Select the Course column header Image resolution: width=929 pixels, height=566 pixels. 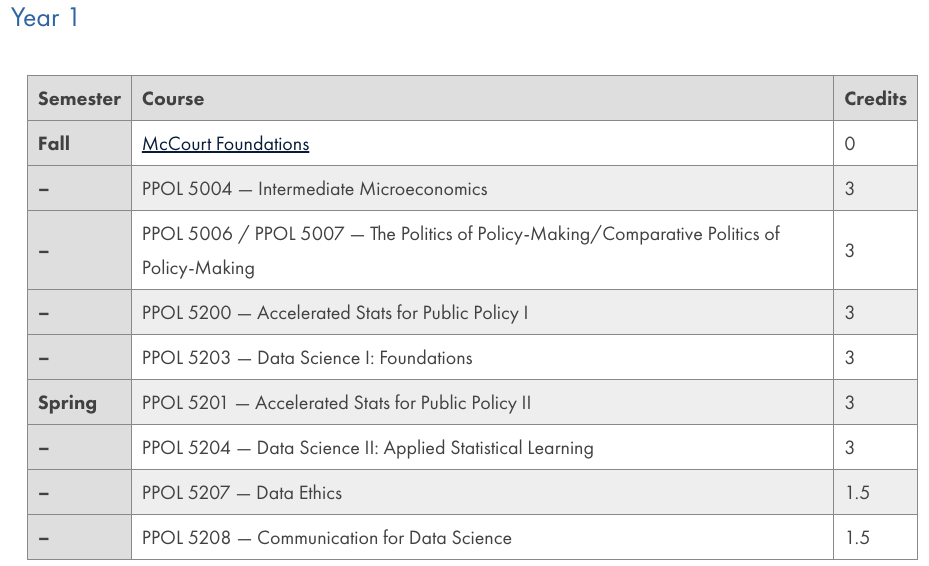(x=482, y=98)
